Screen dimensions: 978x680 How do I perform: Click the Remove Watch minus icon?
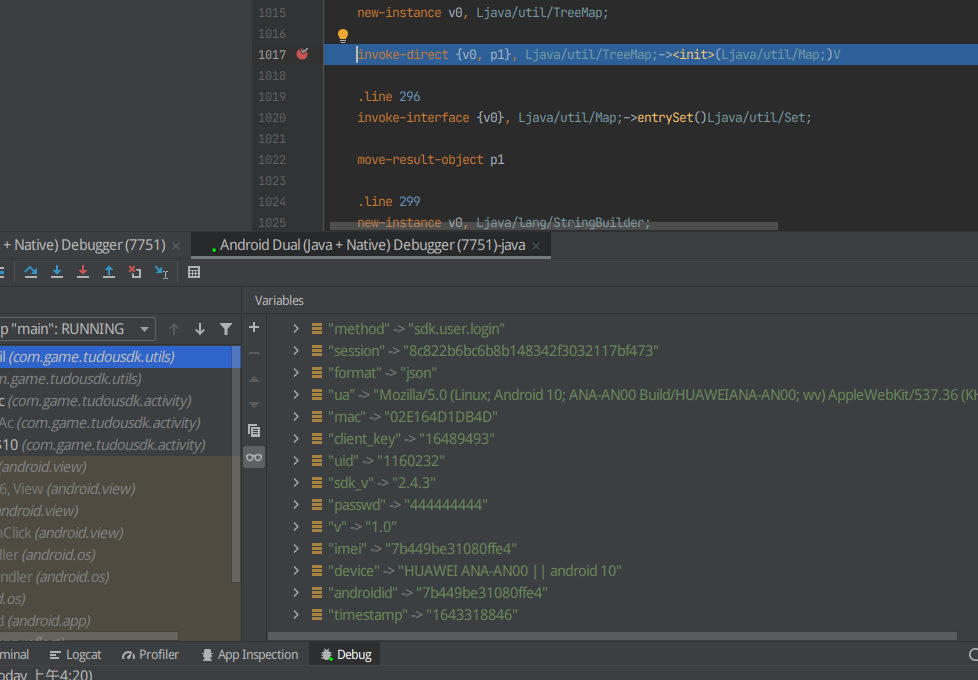(254, 353)
